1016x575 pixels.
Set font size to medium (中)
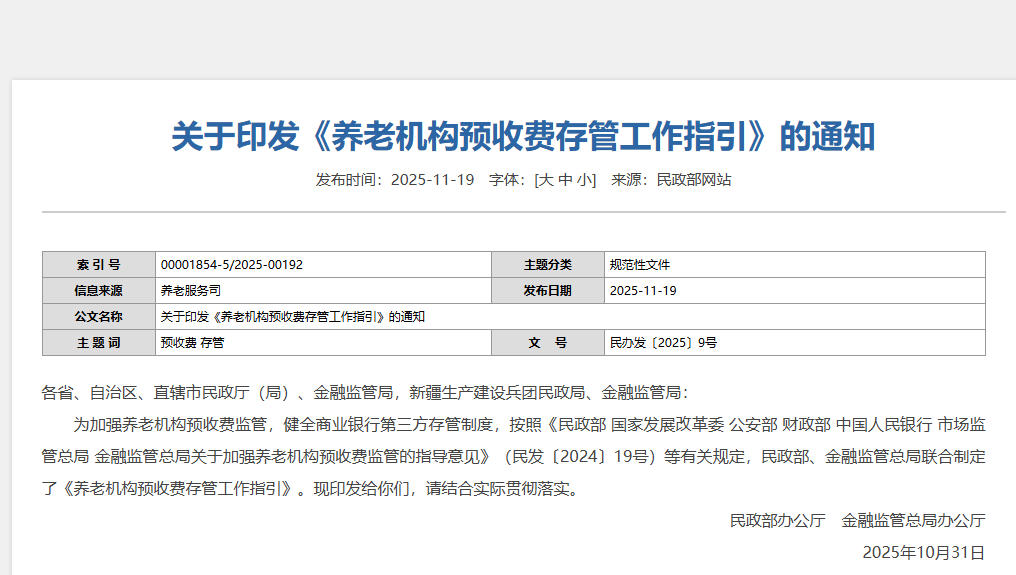[565, 180]
